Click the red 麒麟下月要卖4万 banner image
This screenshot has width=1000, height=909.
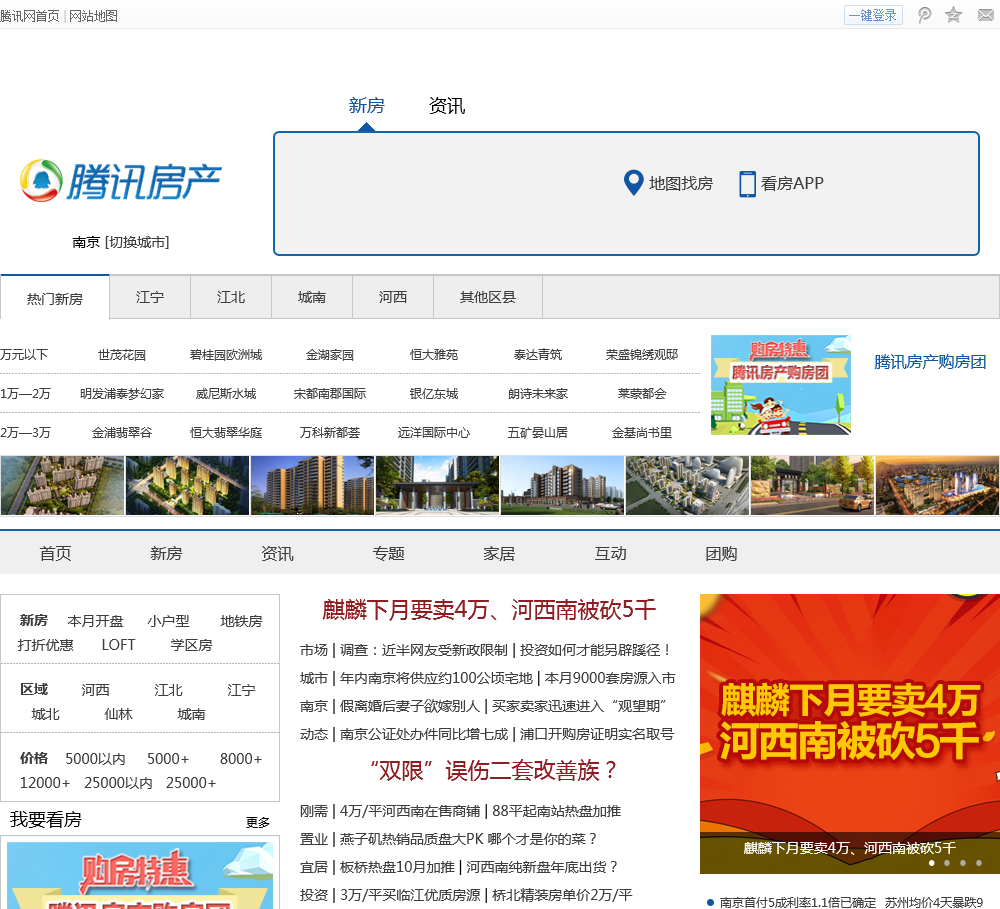(x=849, y=734)
